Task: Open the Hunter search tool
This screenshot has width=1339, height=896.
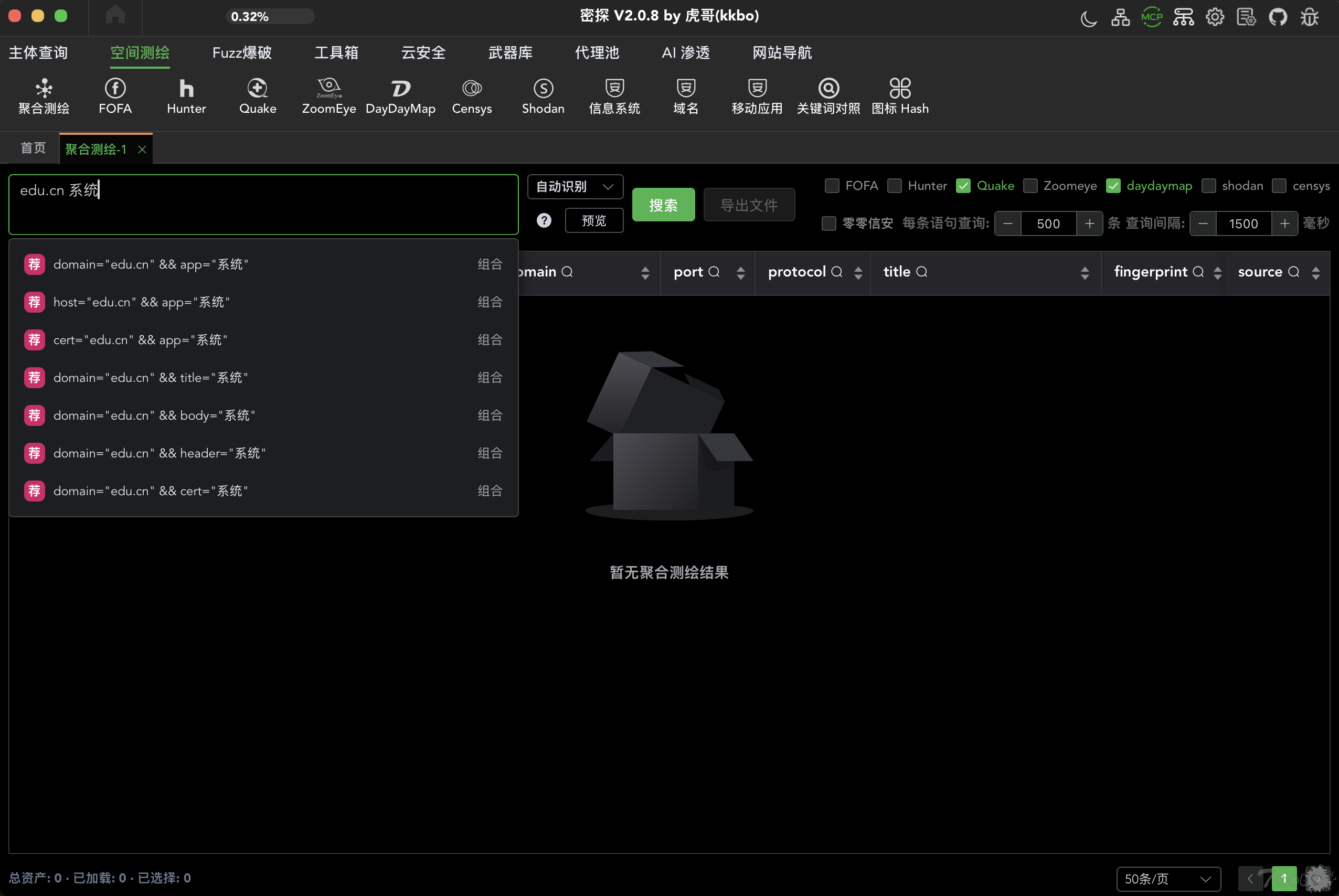Action: [x=186, y=97]
